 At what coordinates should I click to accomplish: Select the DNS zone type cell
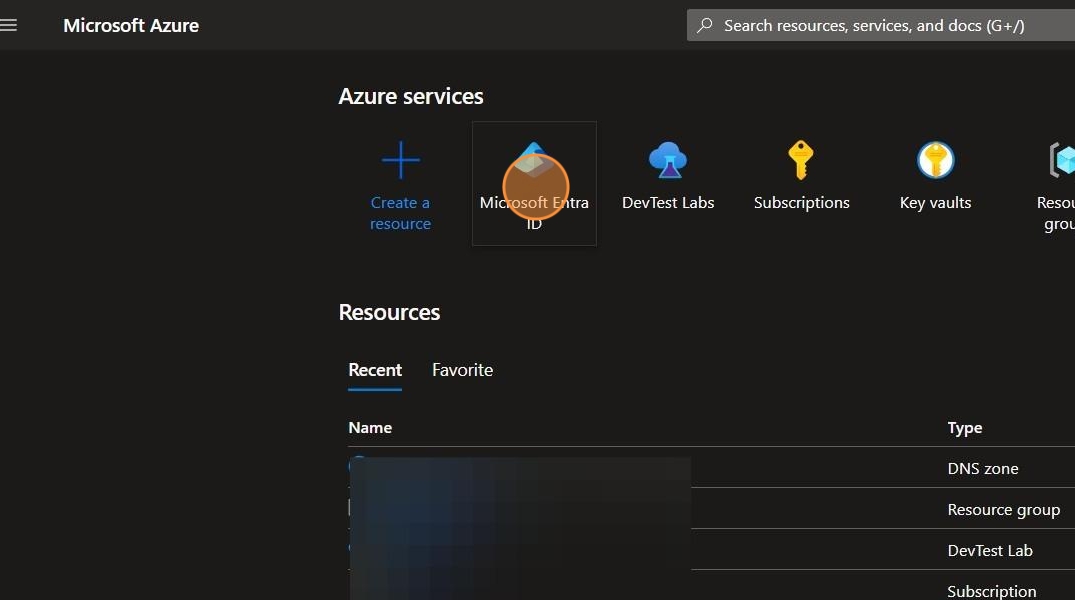(x=982, y=468)
